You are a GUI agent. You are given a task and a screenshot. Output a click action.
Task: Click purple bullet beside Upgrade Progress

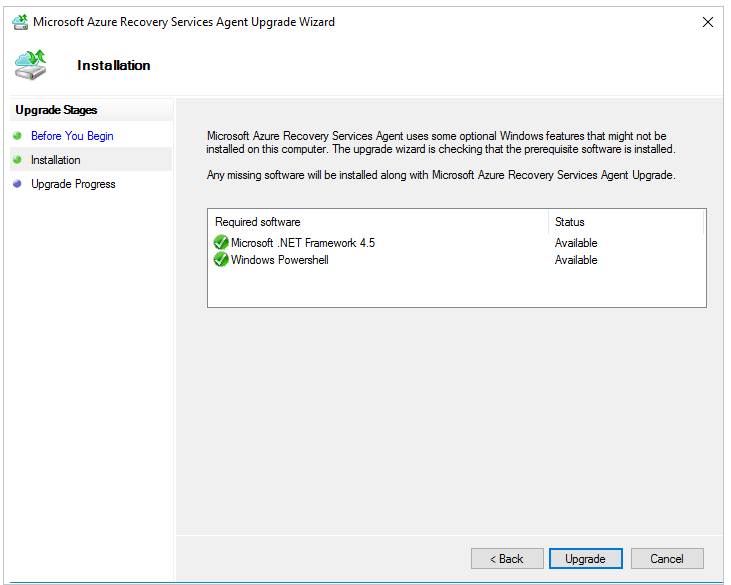coord(17,184)
